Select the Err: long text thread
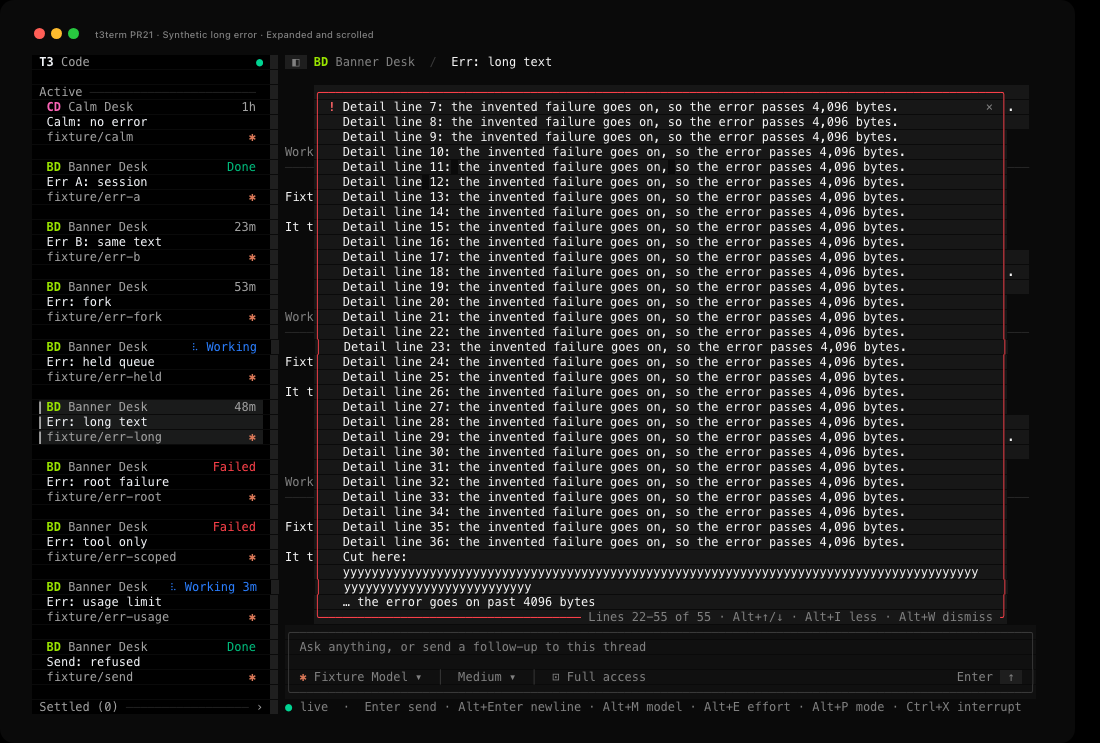Image resolution: width=1100 pixels, height=743 pixels. click(x=150, y=422)
